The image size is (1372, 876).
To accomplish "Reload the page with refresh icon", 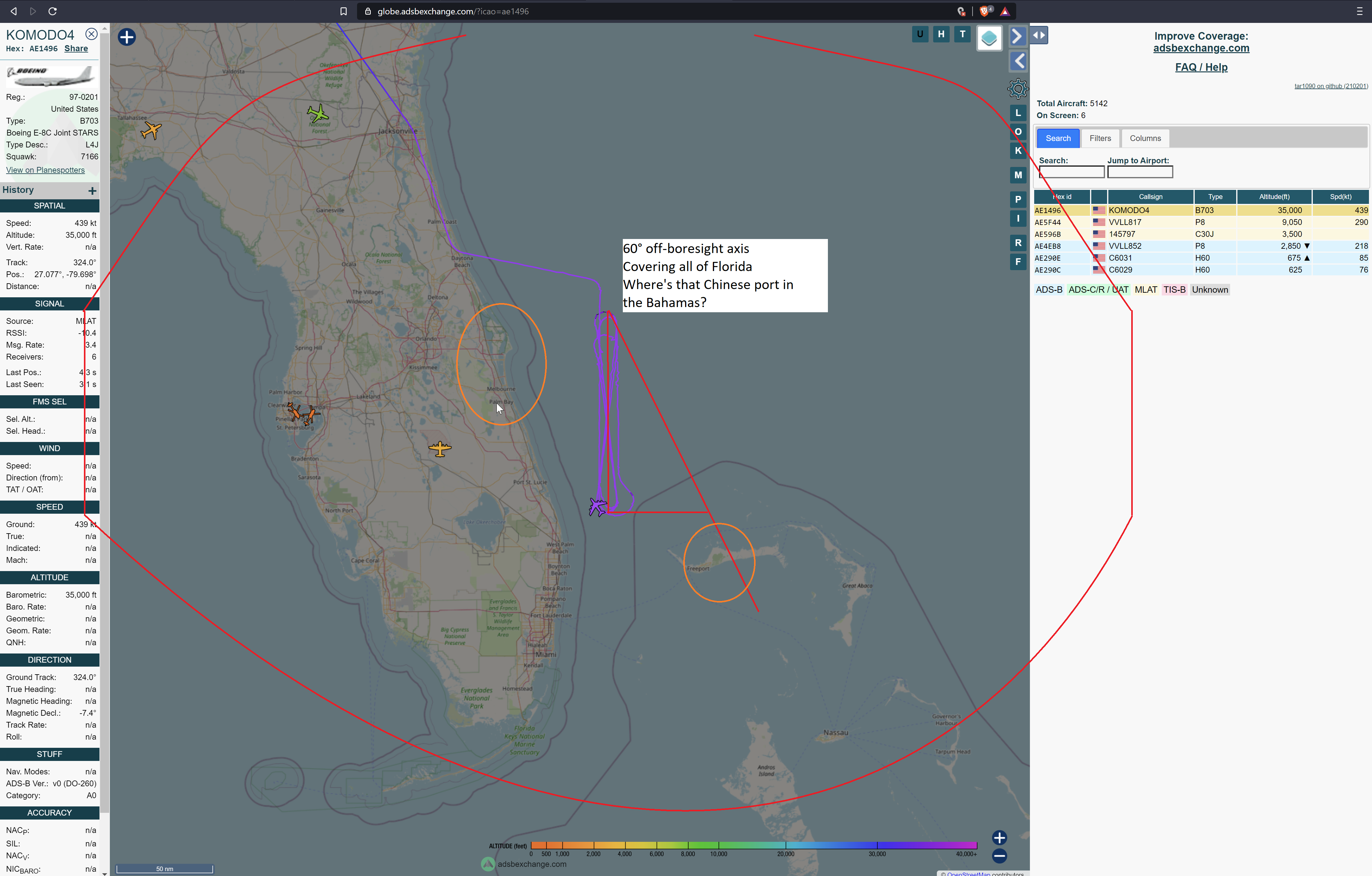I will 52,11.
